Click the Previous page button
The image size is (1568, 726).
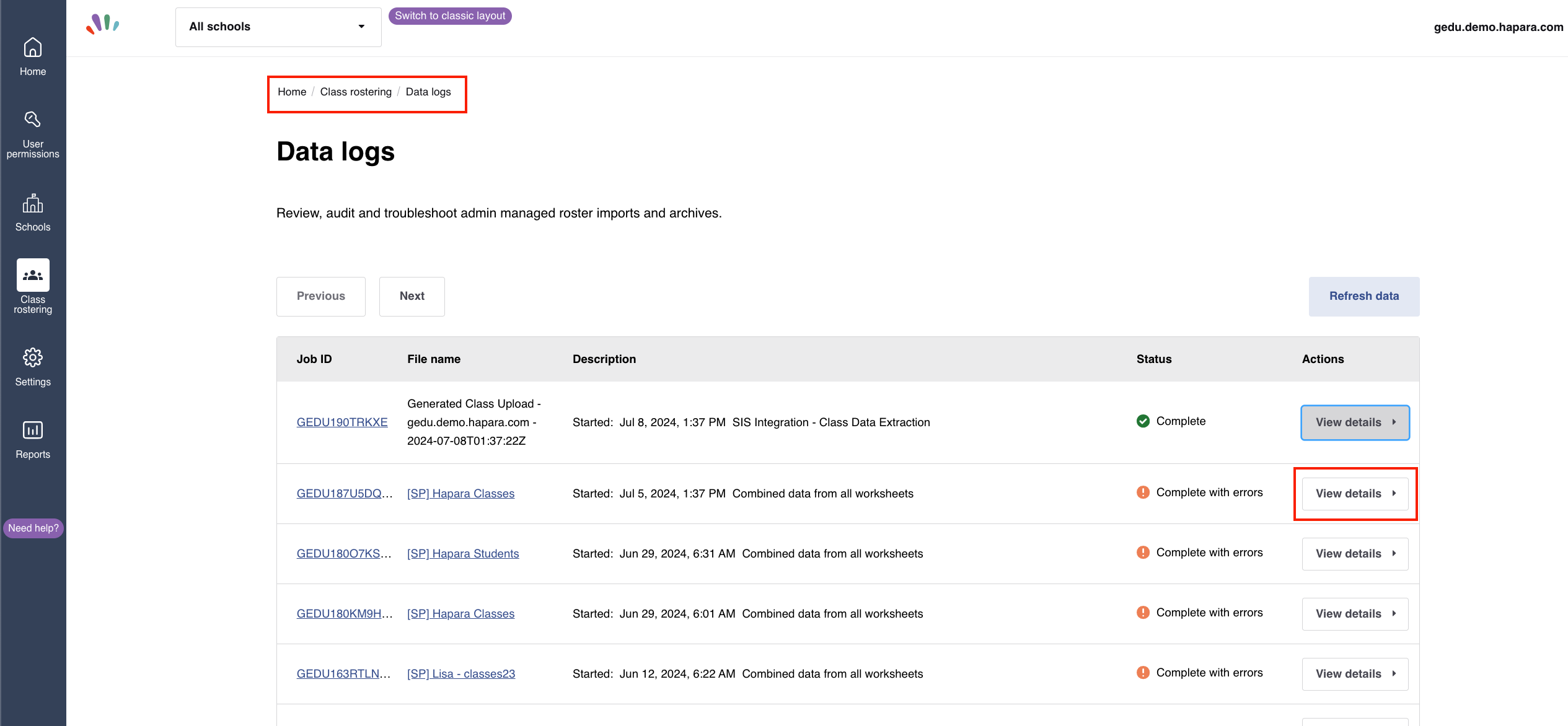point(321,297)
